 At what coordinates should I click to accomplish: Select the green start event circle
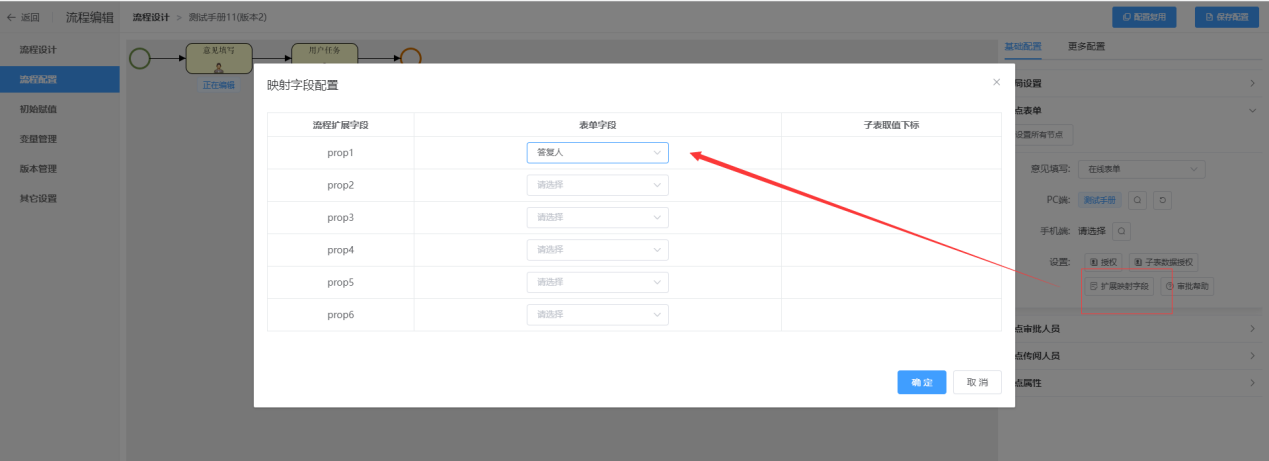(139, 59)
